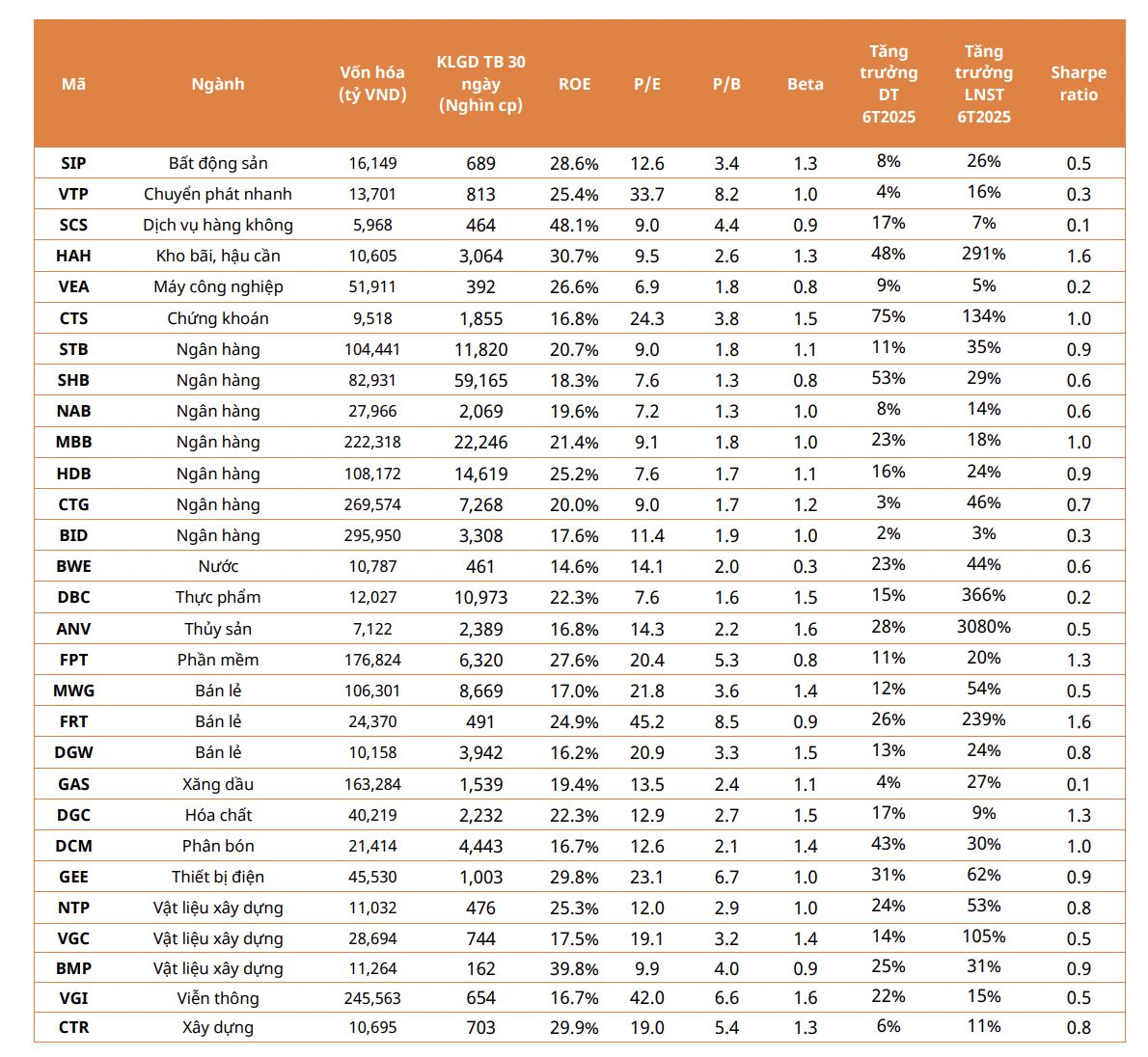Click the KLGD TB 30 ngày header

[x=480, y=84]
